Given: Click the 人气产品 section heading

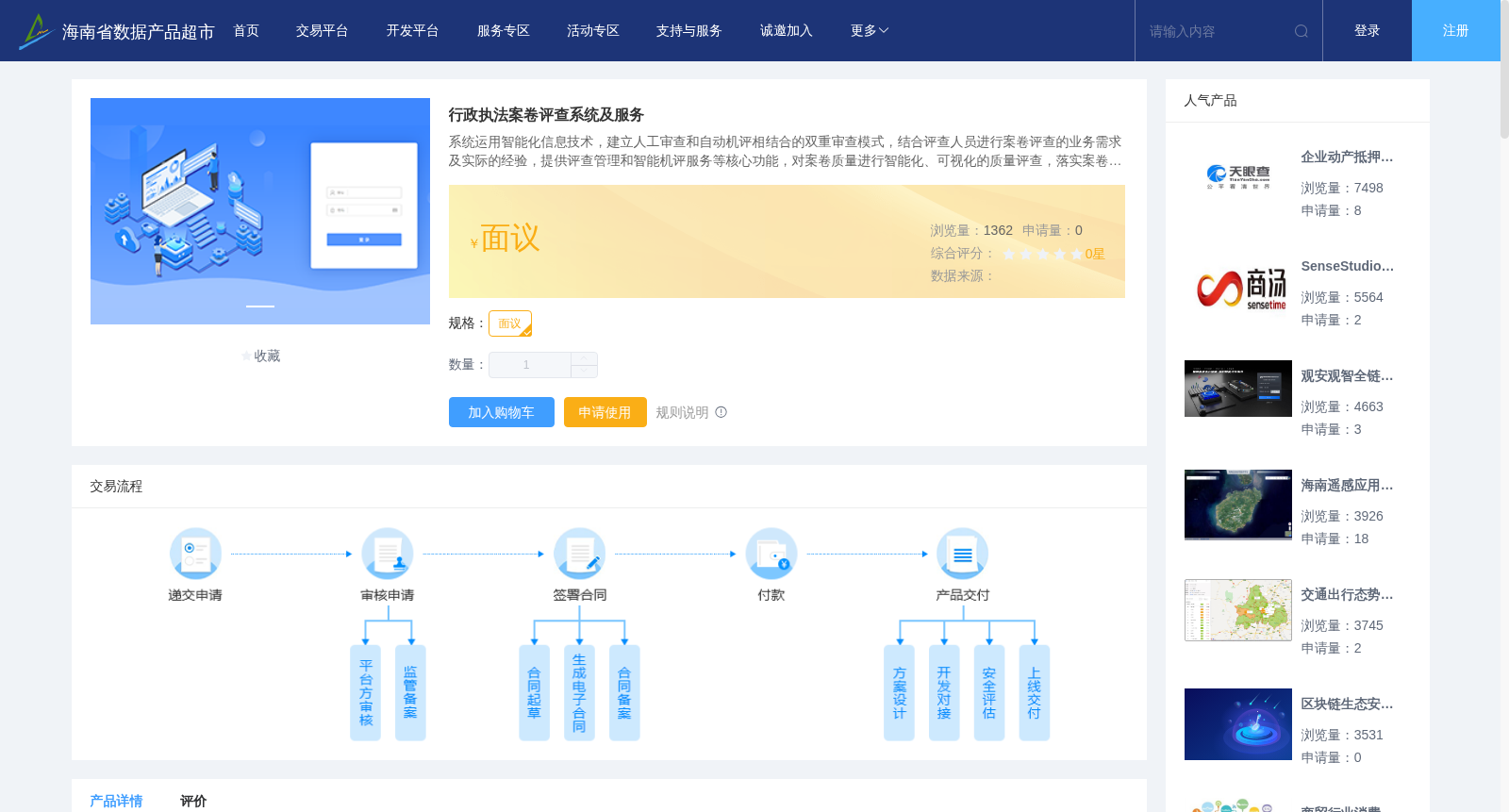Looking at the screenshot, I should click(x=1210, y=100).
